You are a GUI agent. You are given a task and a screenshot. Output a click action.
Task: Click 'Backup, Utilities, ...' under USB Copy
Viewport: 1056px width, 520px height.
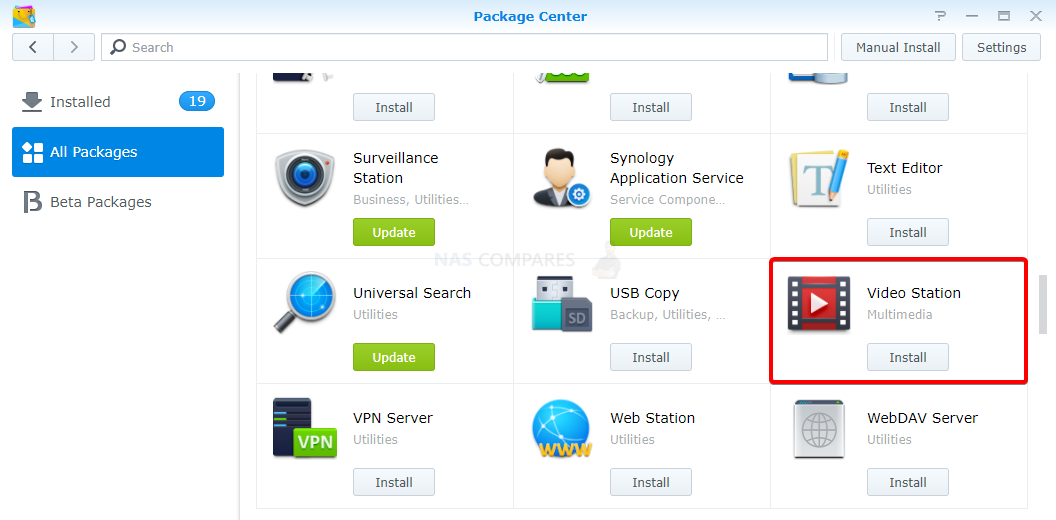pyautogui.click(x=667, y=315)
